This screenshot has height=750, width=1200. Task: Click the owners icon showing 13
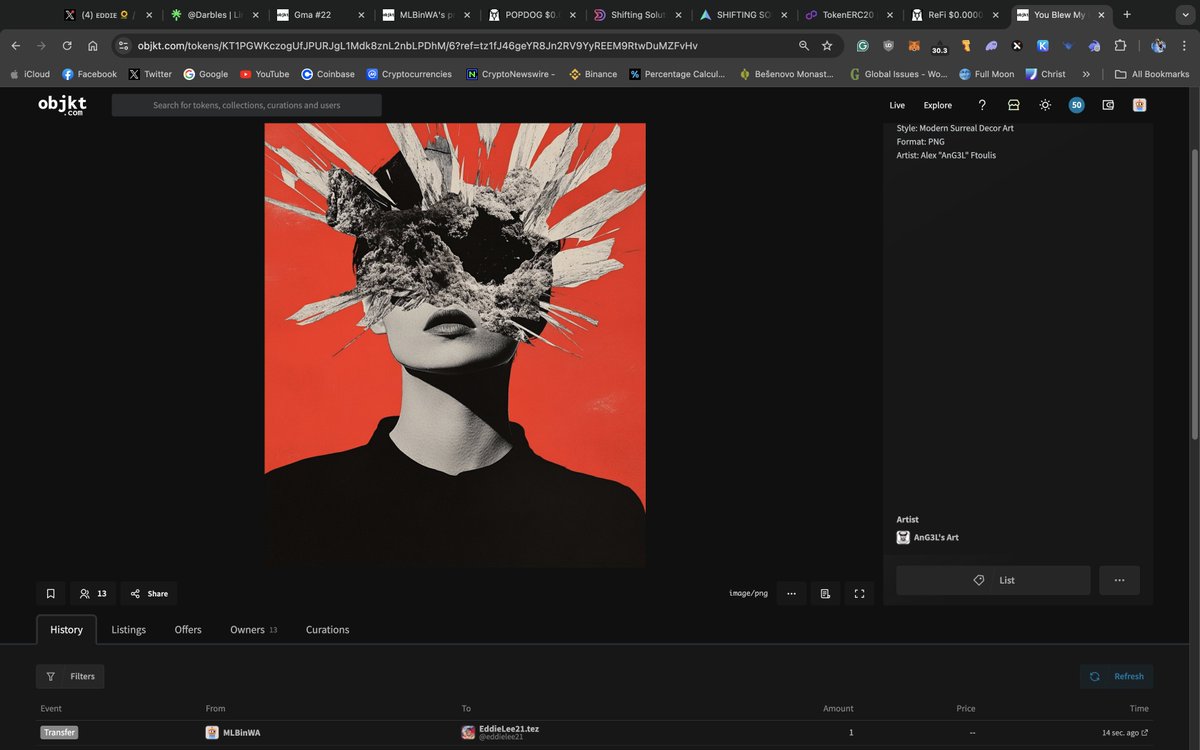pos(92,593)
